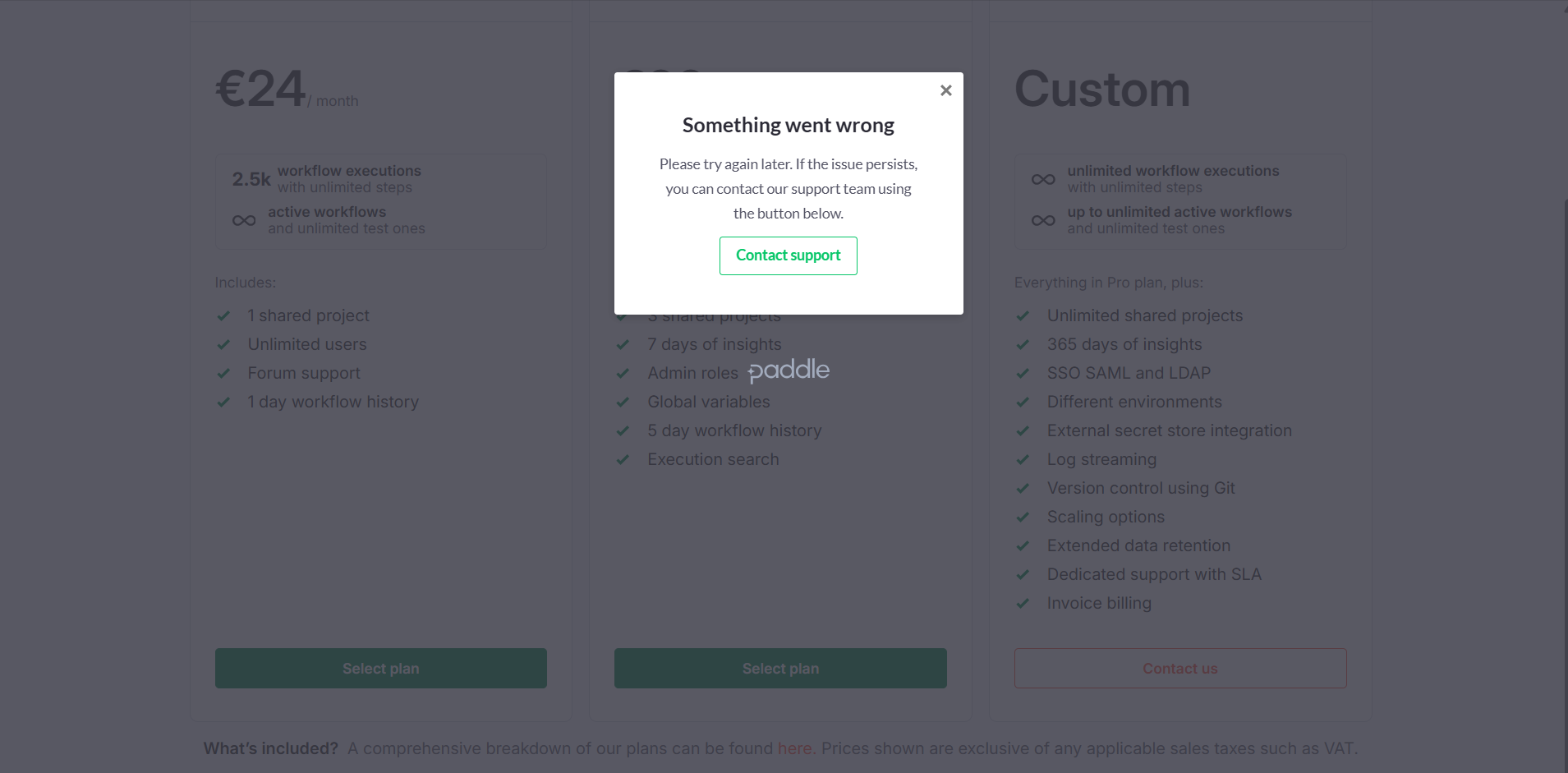Click checkmark next to Forum support
The width and height of the screenshot is (1568, 773).
[x=223, y=373]
